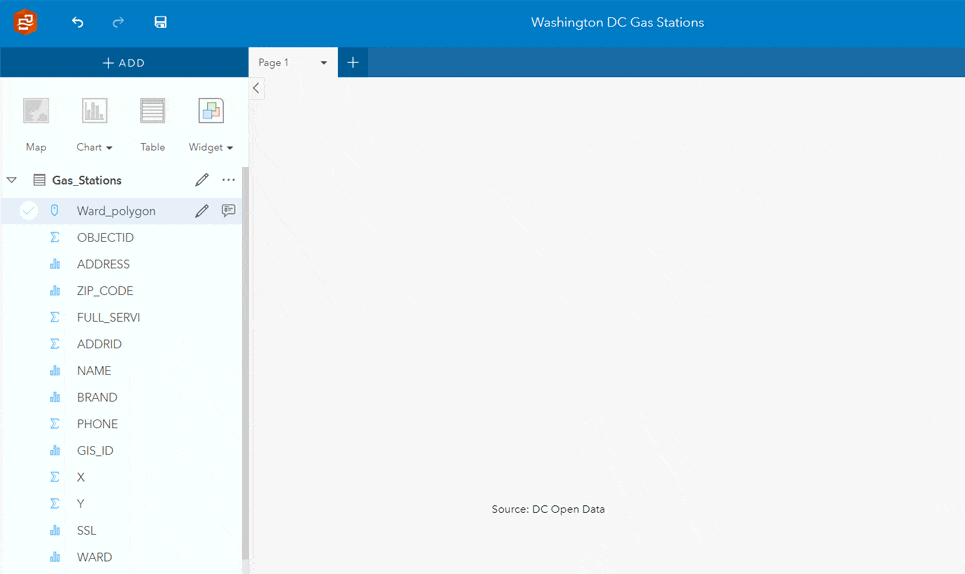Select the BRAND field
965x574 pixels.
pos(97,397)
